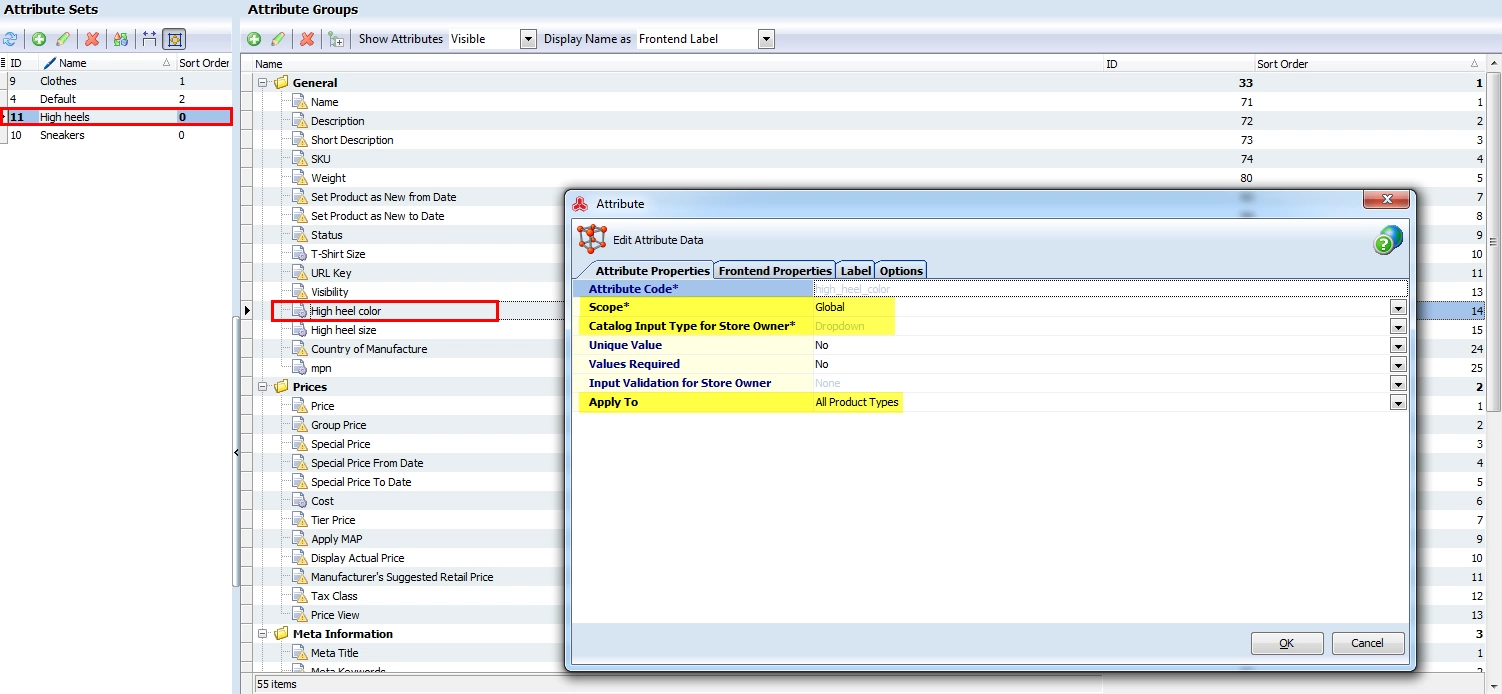Refresh the Attribute Sets list
1502x694 pixels.
click(x=10, y=39)
